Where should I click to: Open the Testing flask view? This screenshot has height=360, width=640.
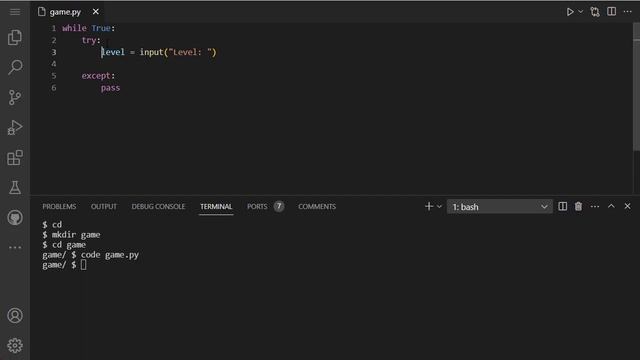[15, 187]
